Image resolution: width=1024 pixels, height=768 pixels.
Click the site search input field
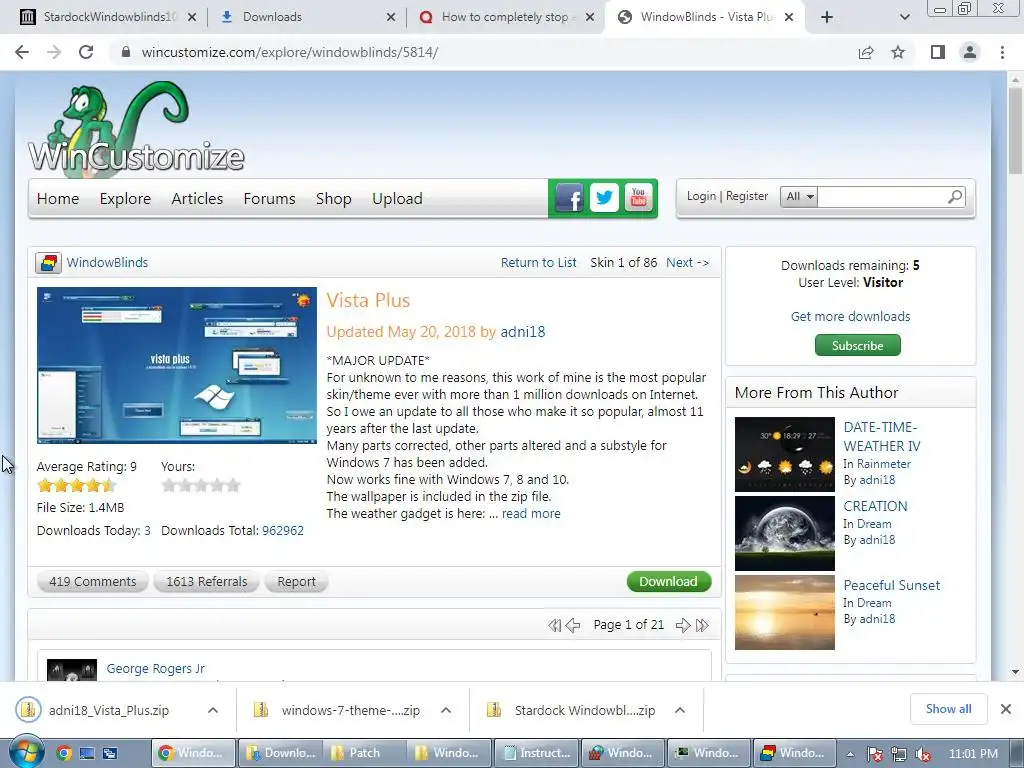coord(882,196)
